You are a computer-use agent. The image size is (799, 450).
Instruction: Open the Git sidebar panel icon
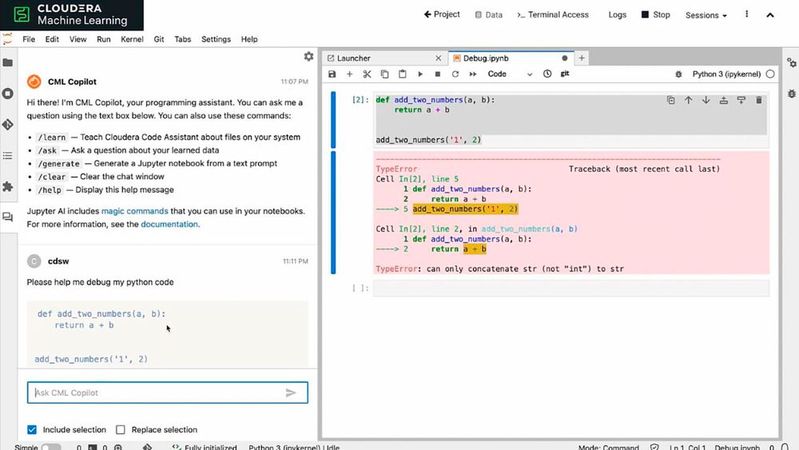[x=8, y=125]
